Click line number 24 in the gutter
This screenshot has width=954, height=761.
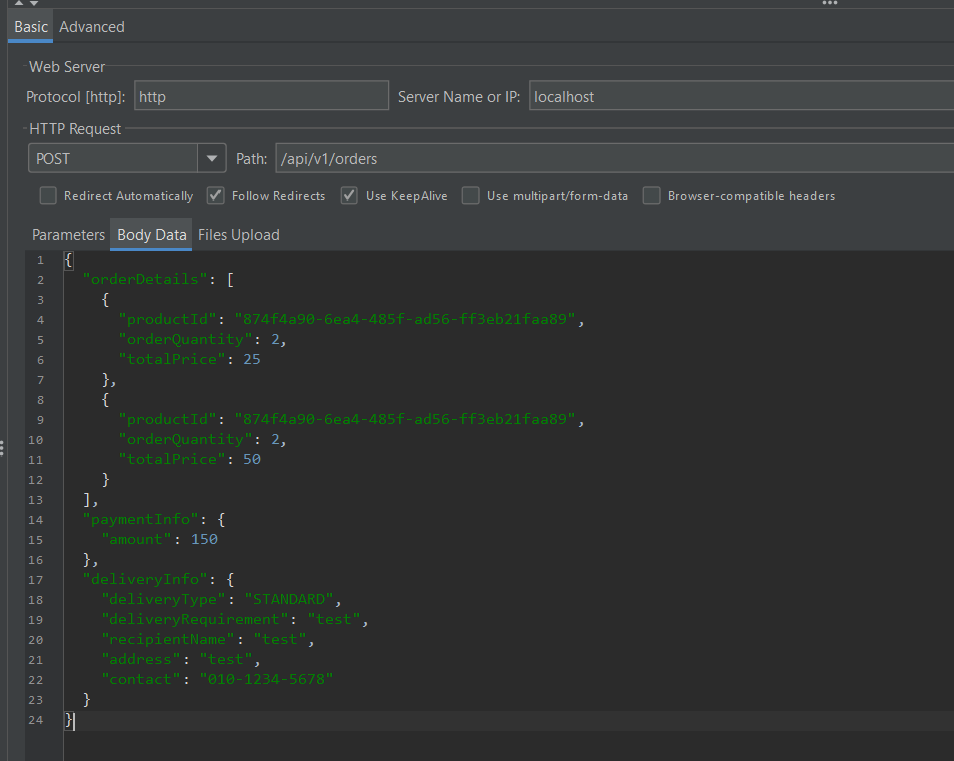pyautogui.click(x=36, y=720)
